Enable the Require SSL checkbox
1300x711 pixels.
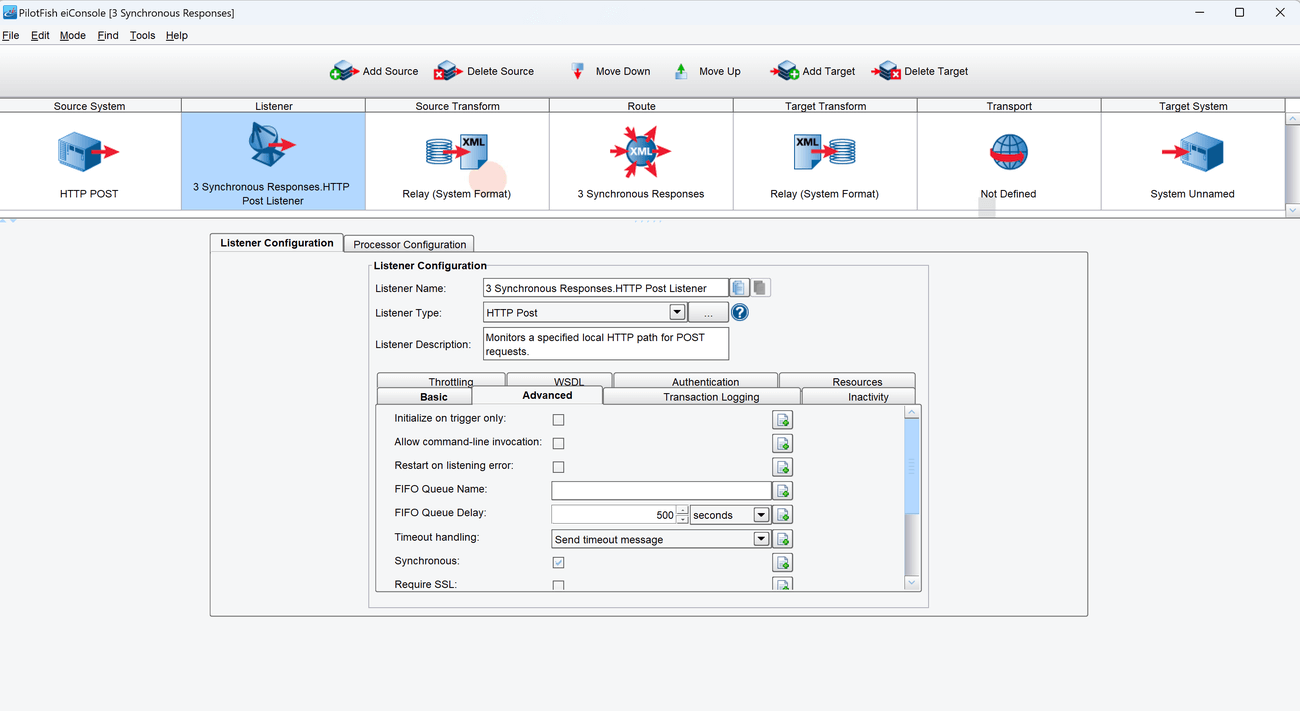[x=558, y=586]
